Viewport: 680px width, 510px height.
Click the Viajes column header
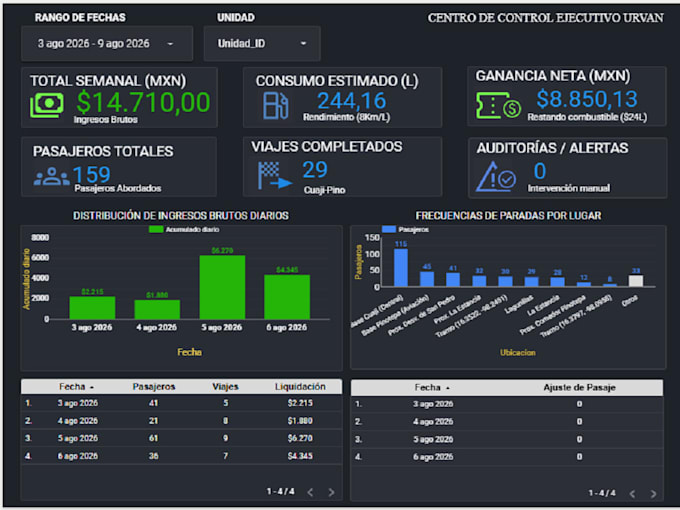pyautogui.click(x=226, y=386)
